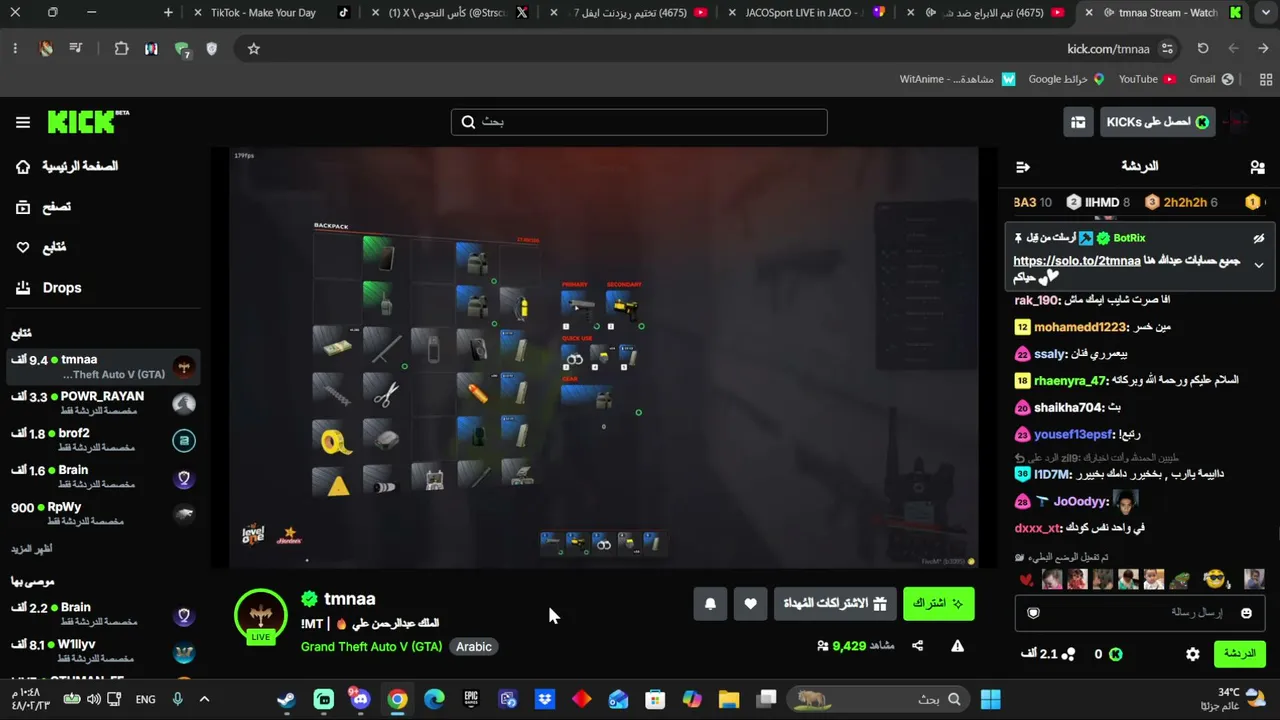
Task: Open Steam from the taskbar
Action: tap(287, 699)
